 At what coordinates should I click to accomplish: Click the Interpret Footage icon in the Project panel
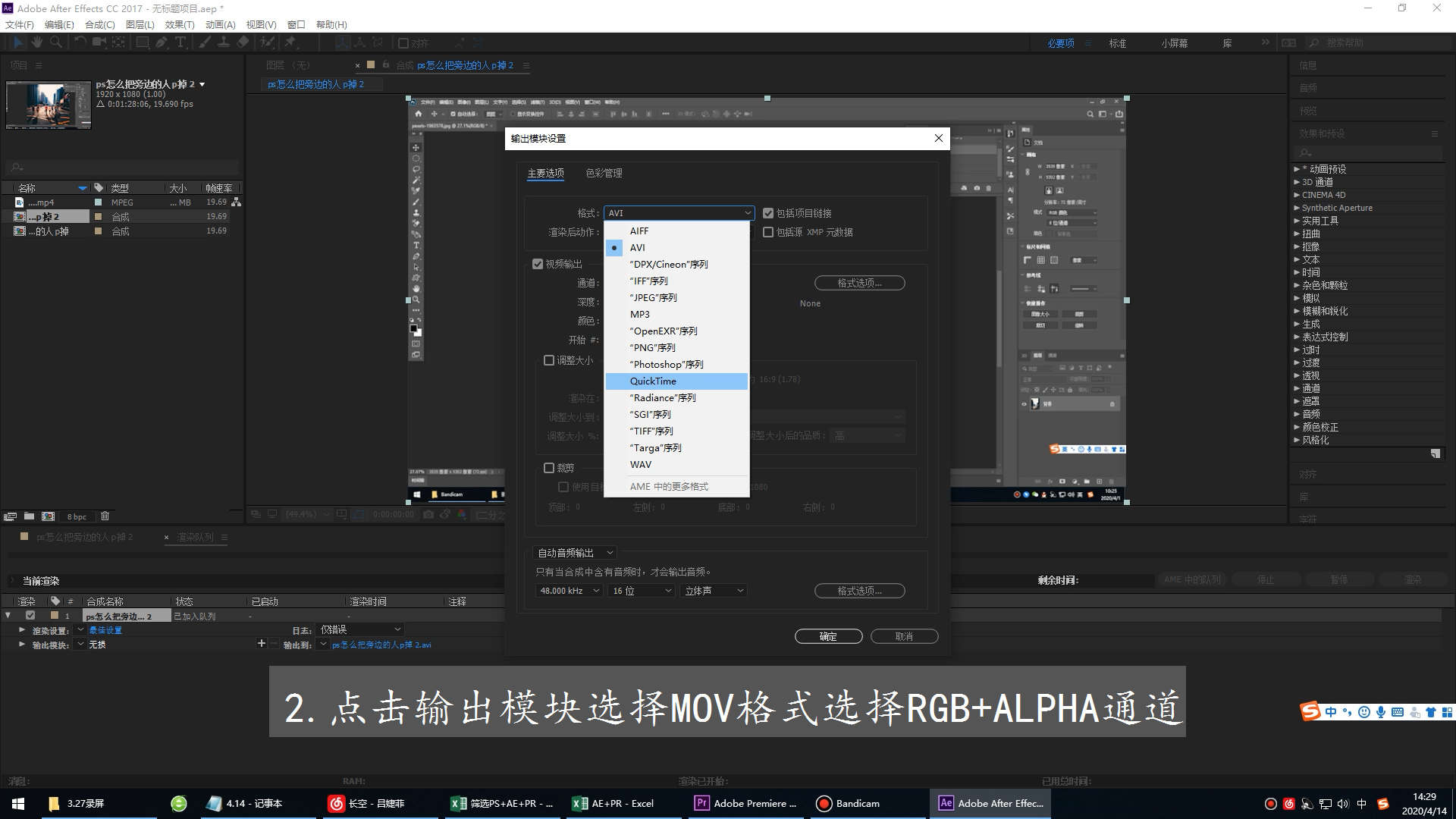pos(10,516)
